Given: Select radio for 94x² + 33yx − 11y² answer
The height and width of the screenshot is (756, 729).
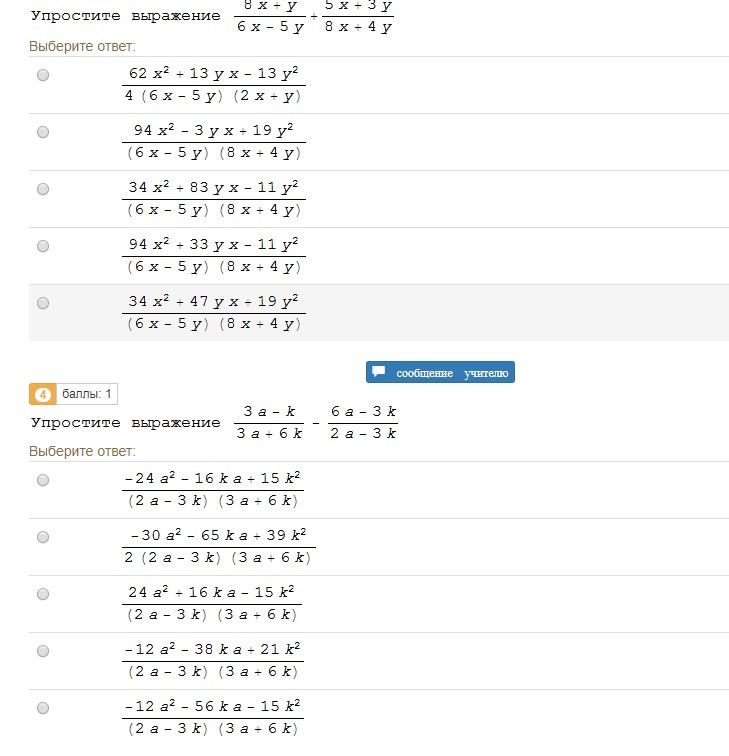Looking at the screenshot, I should tap(43, 246).
